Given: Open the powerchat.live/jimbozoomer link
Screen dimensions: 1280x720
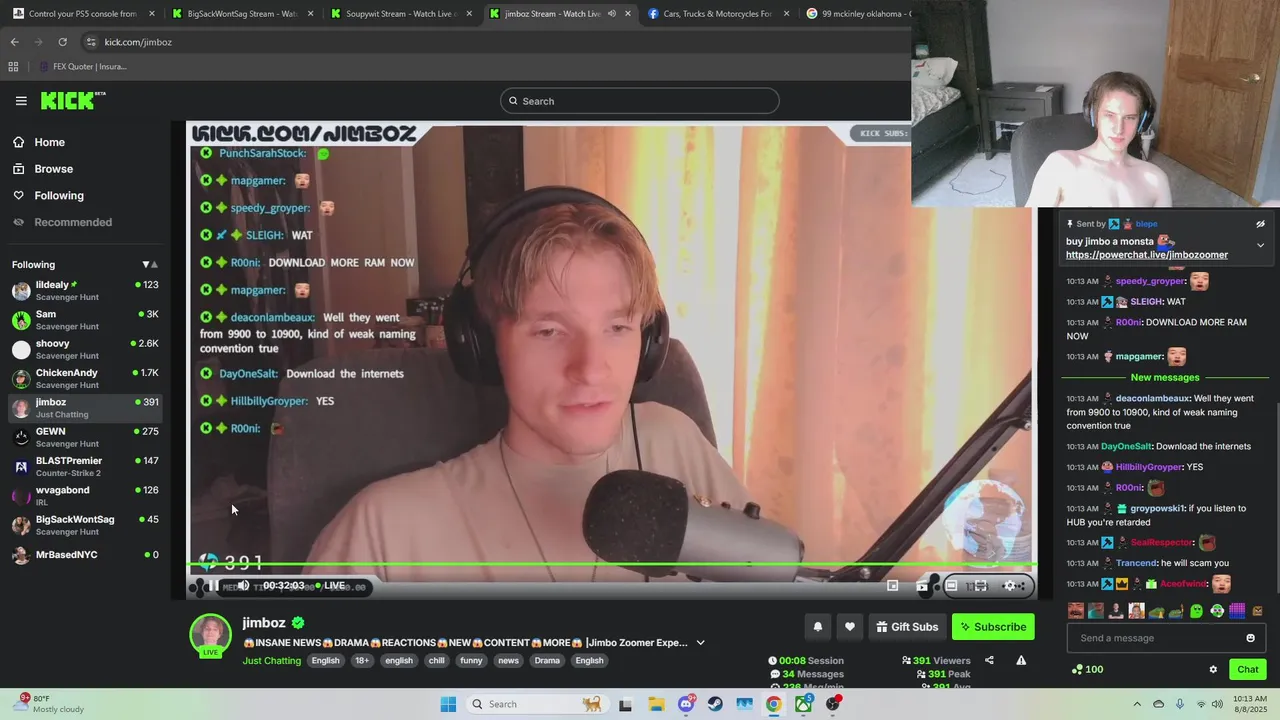Looking at the screenshot, I should click(1146, 255).
